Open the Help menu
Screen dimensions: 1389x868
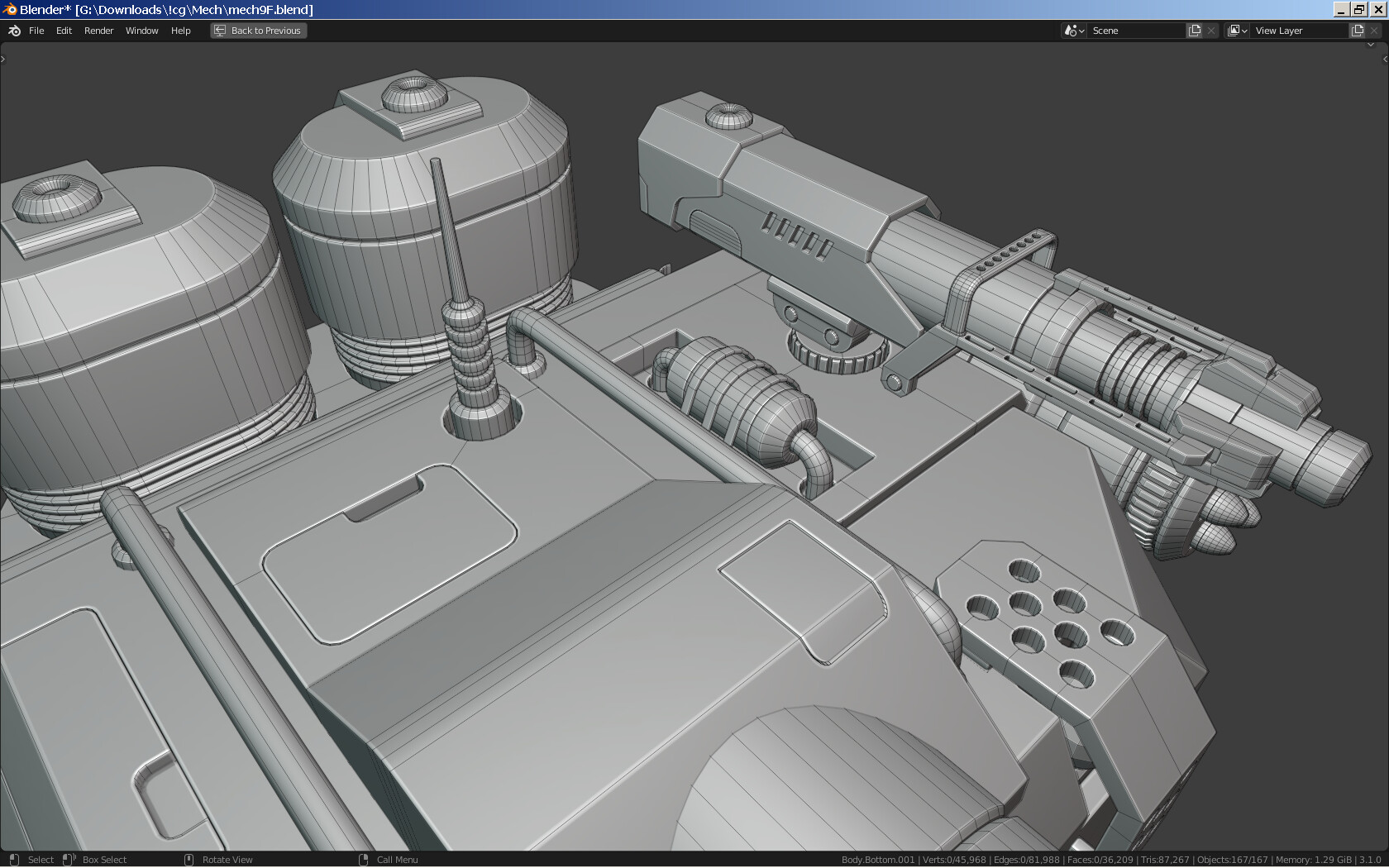tap(180, 31)
